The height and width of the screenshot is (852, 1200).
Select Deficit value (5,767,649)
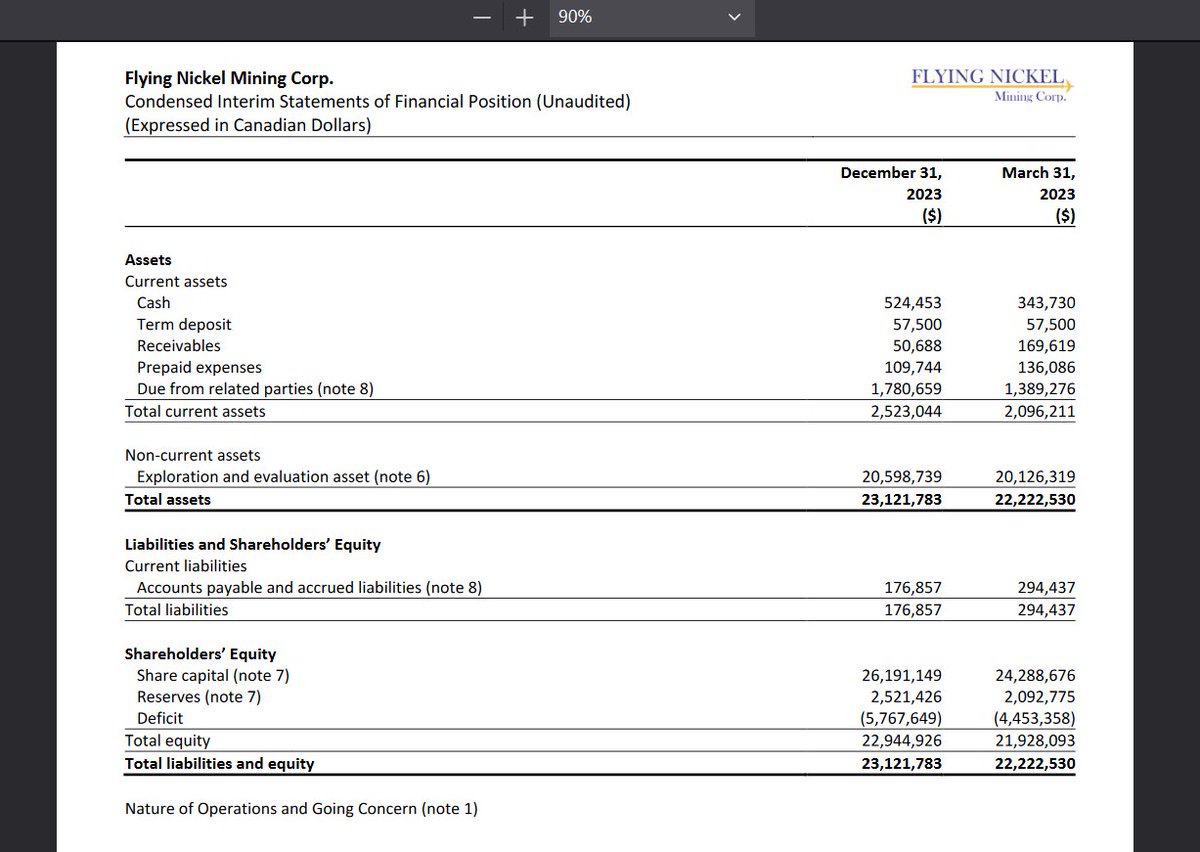tap(902, 719)
